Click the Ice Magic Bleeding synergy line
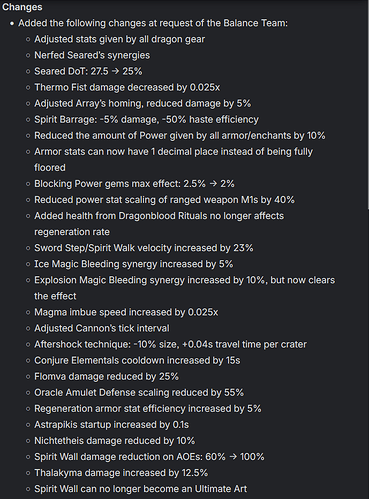The width and height of the screenshot is (369, 499). pyautogui.click(x=134, y=264)
